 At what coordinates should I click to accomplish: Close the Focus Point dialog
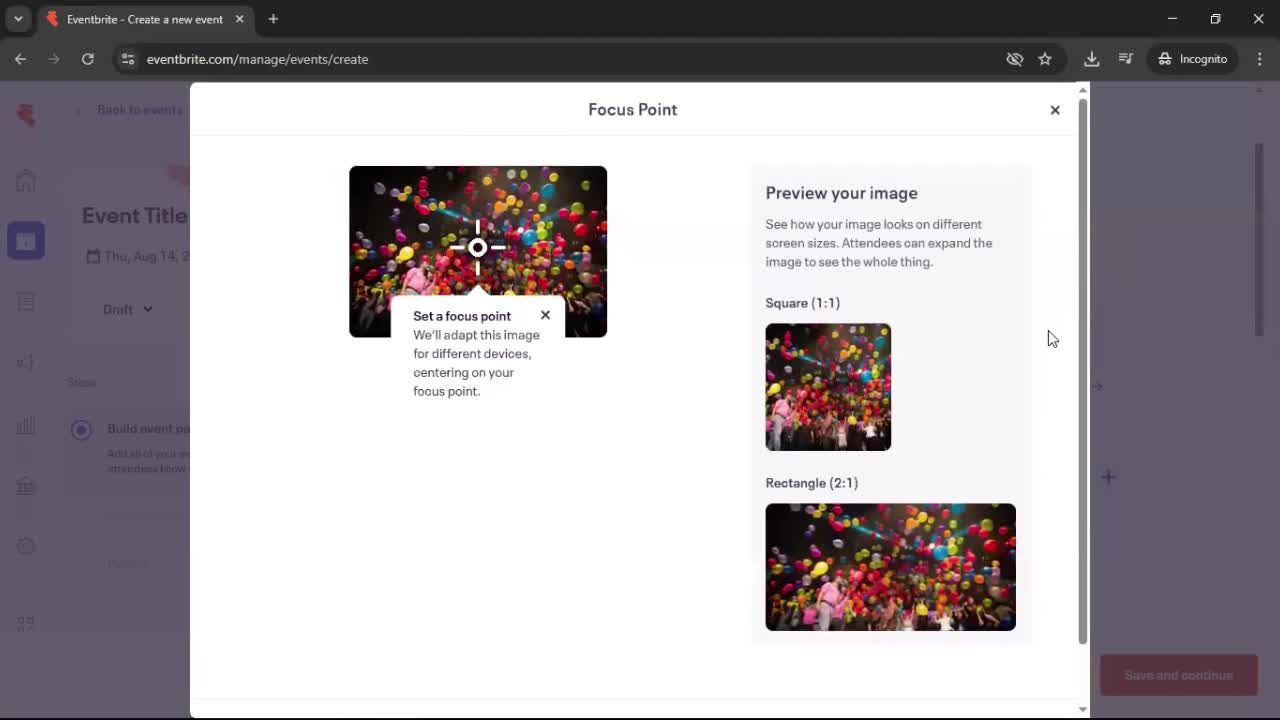(x=1055, y=110)
